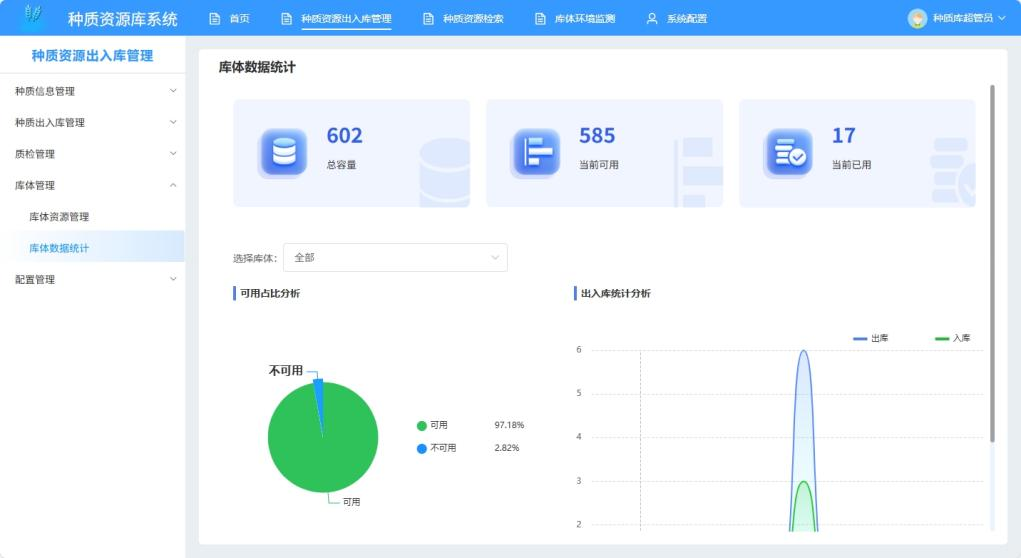Viewport: 1021px width, 558px height.
Task: Click the vertical scrollbar on right side
Action: [992, 260]
